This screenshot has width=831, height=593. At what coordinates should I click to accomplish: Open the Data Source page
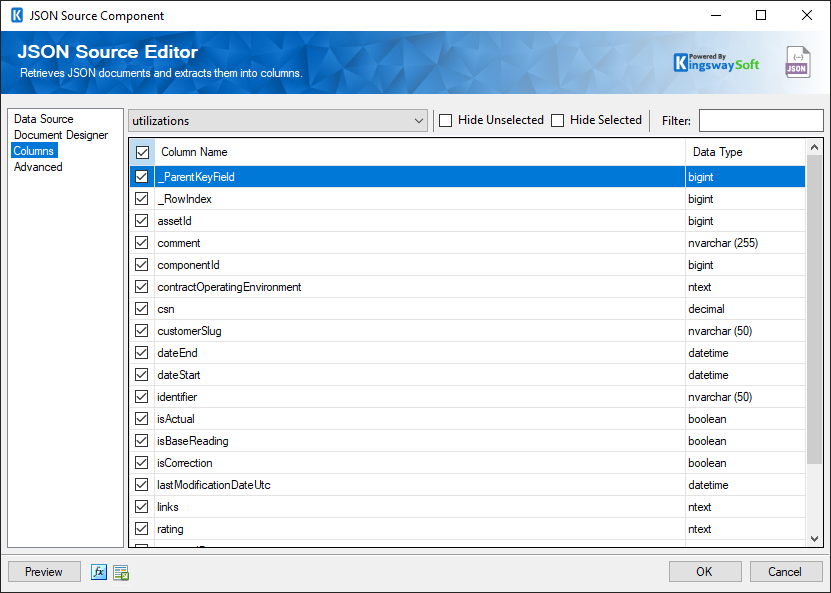tap(42, 118)
